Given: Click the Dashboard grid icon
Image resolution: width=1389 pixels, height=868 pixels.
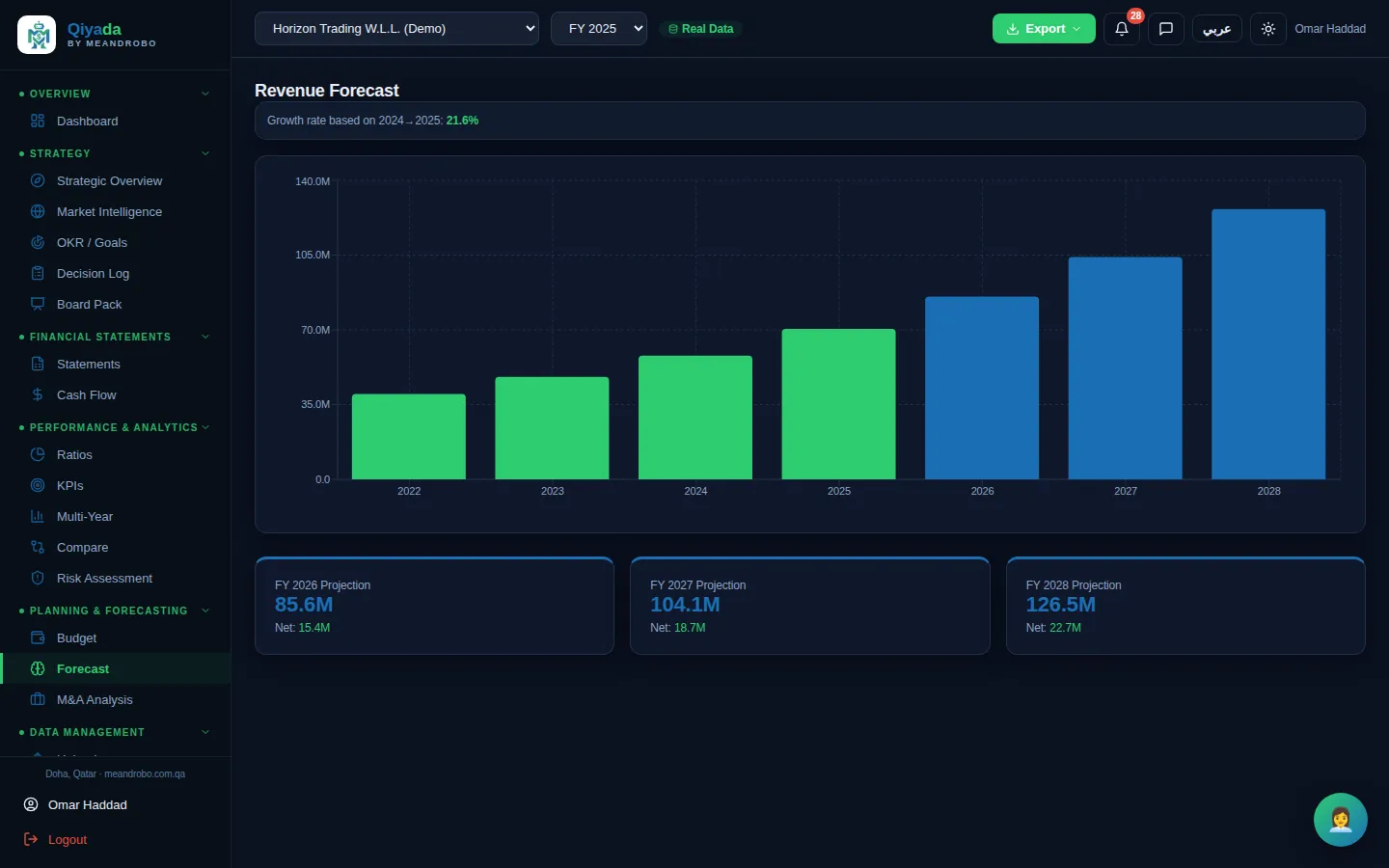Looking at the screenshot, I should (38, 121).
